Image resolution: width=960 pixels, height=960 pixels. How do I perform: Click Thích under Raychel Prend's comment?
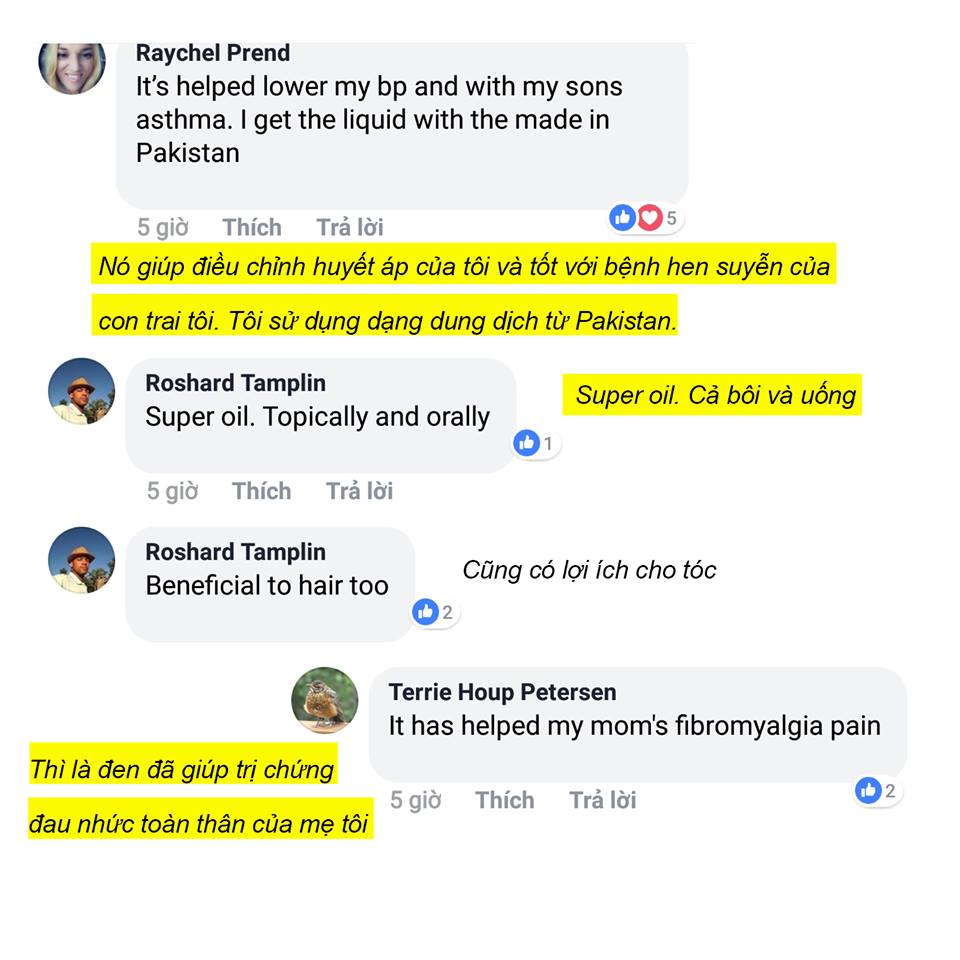click(252, 227)
